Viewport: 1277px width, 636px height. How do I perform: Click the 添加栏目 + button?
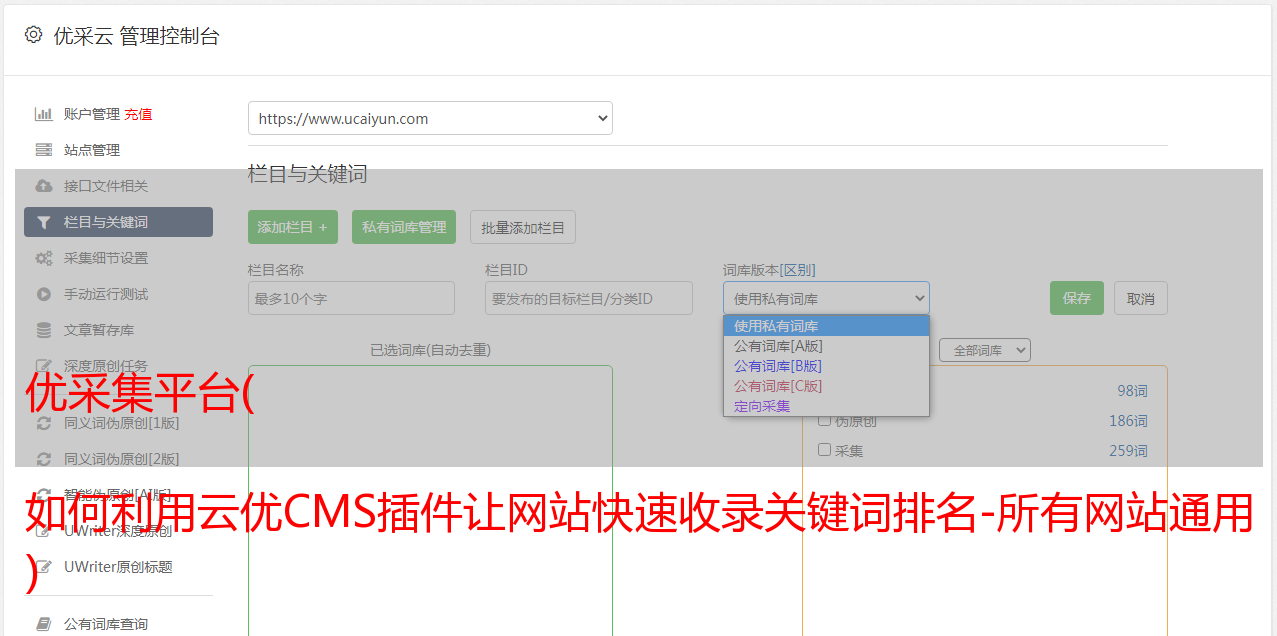pyautogui.click(x=293, y=227)
